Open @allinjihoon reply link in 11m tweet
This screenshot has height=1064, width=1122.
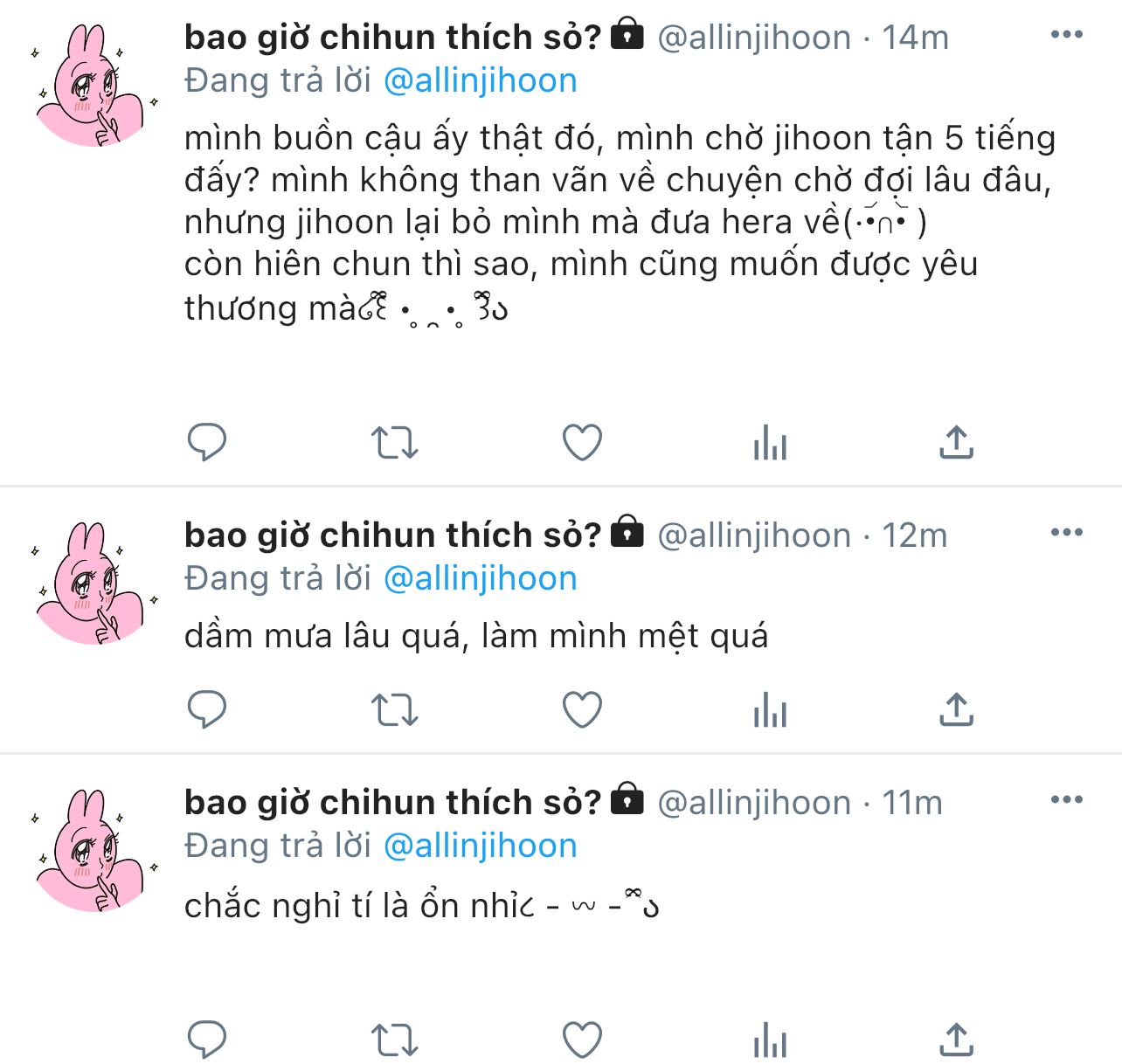481,846
